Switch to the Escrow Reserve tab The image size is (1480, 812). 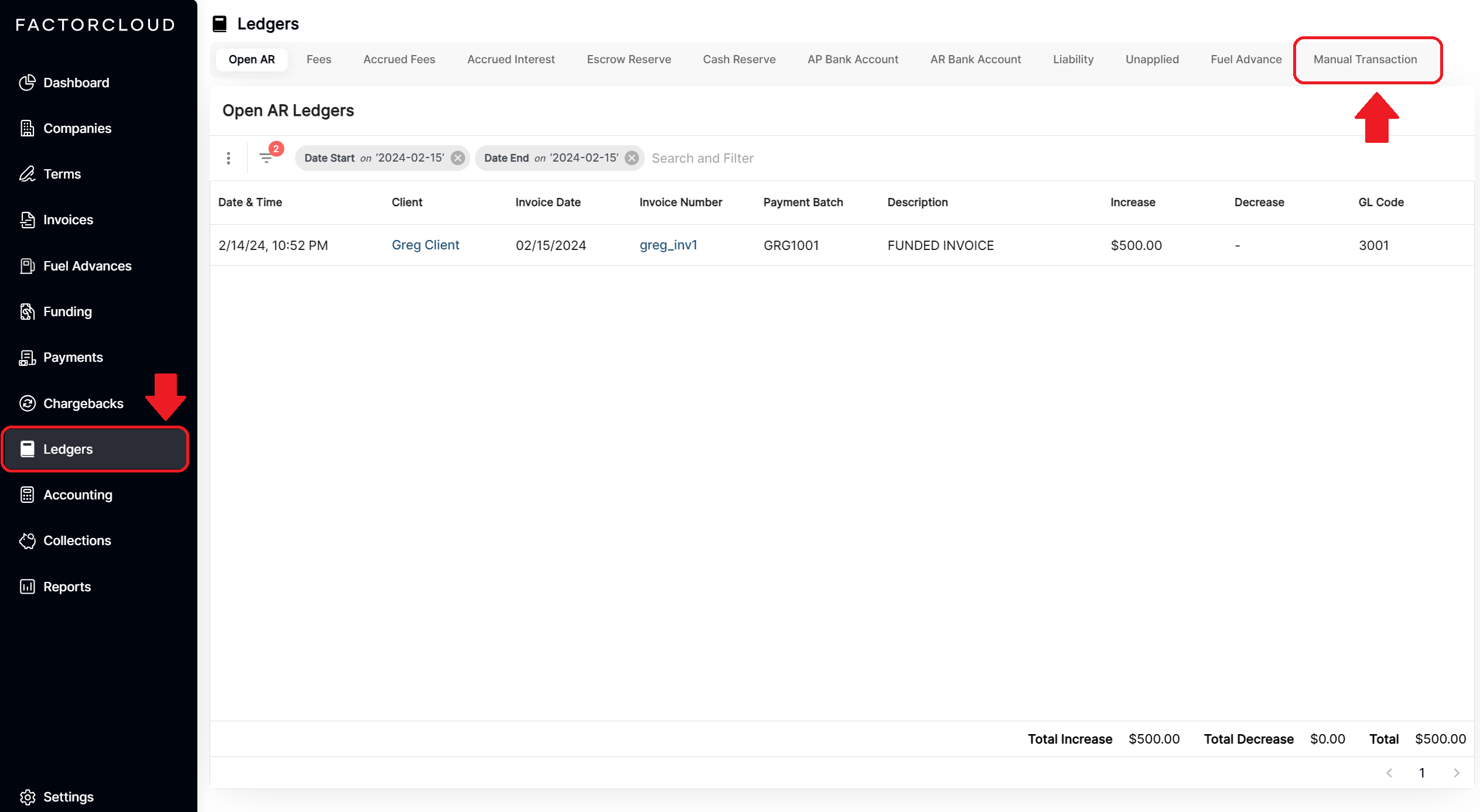click(x=628, y=59)
